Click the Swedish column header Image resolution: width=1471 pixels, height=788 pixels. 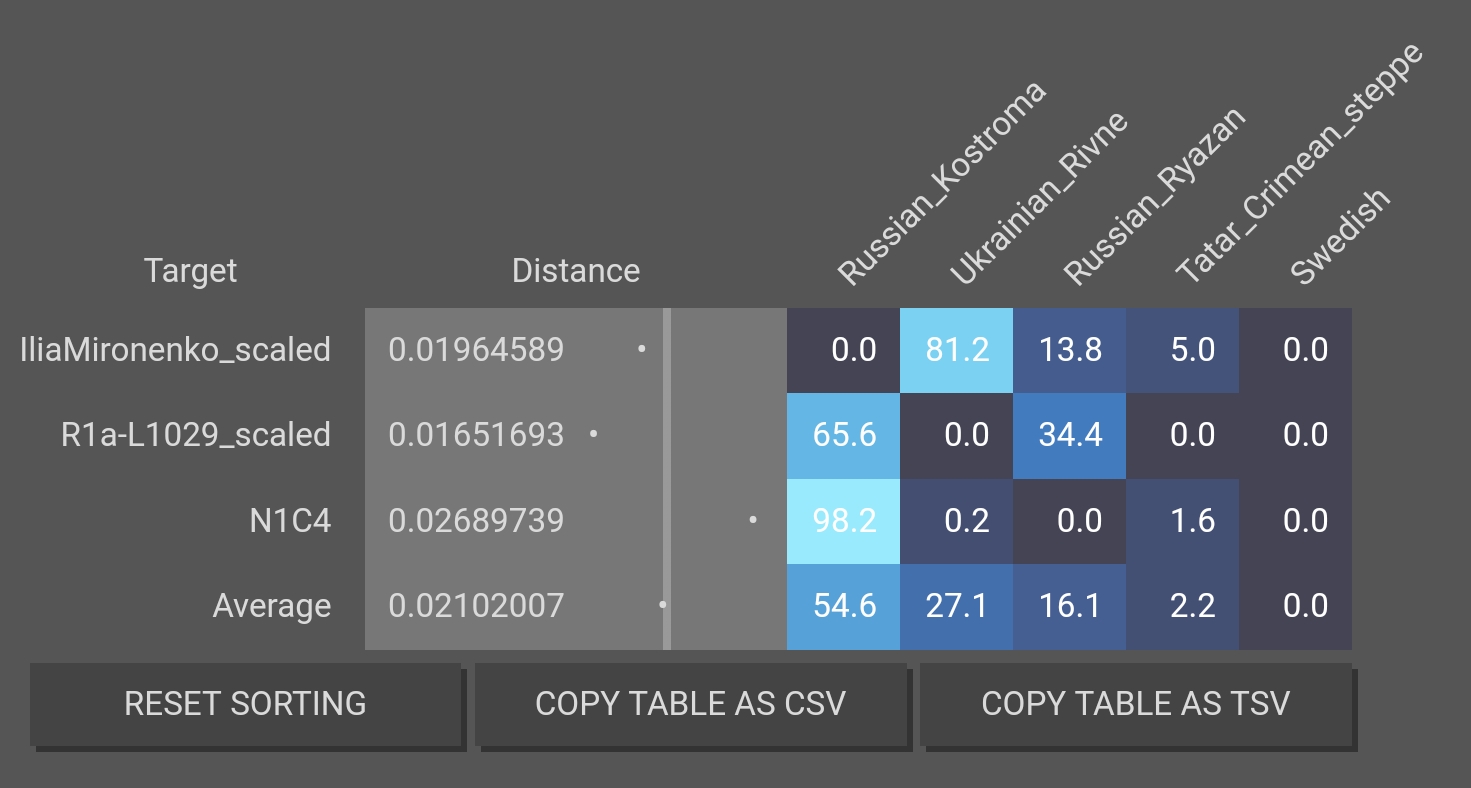tap(1340, 237)
